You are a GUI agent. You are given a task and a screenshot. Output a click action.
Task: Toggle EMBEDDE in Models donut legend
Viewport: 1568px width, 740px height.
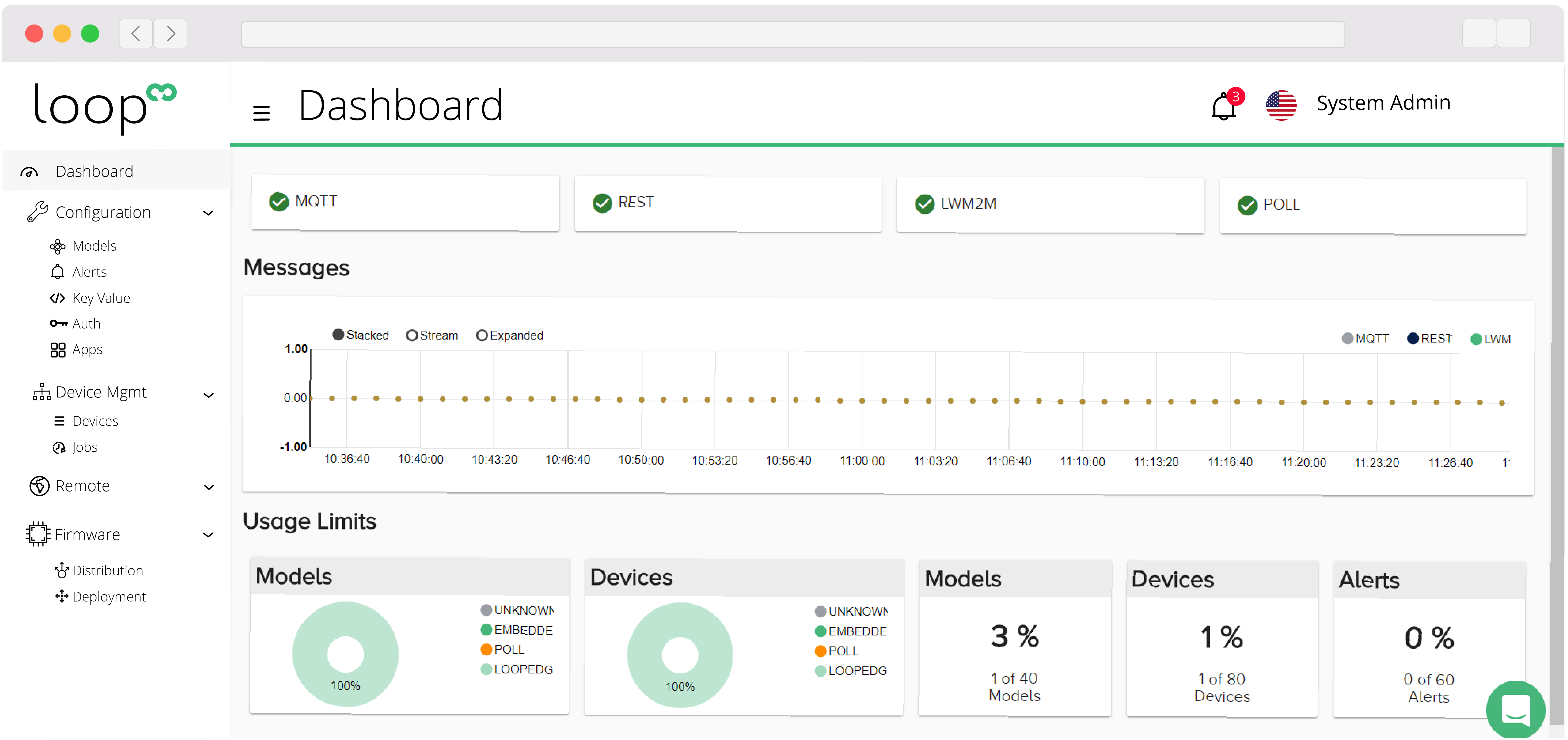(517, 630)
